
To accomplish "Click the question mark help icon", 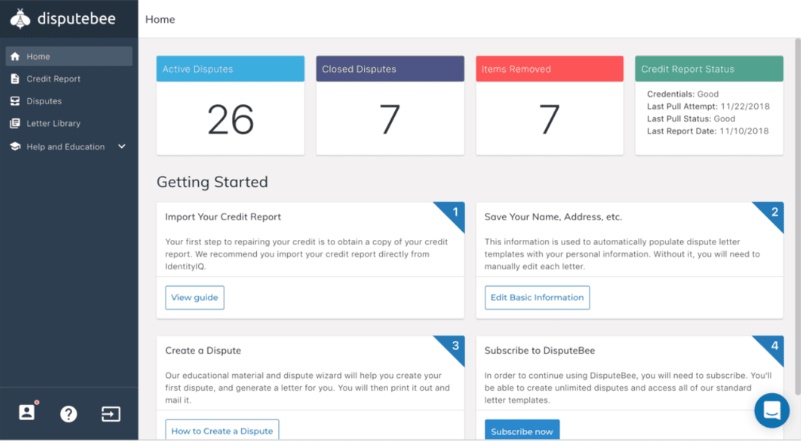I will pyautogui.click(x=68, y=414).
